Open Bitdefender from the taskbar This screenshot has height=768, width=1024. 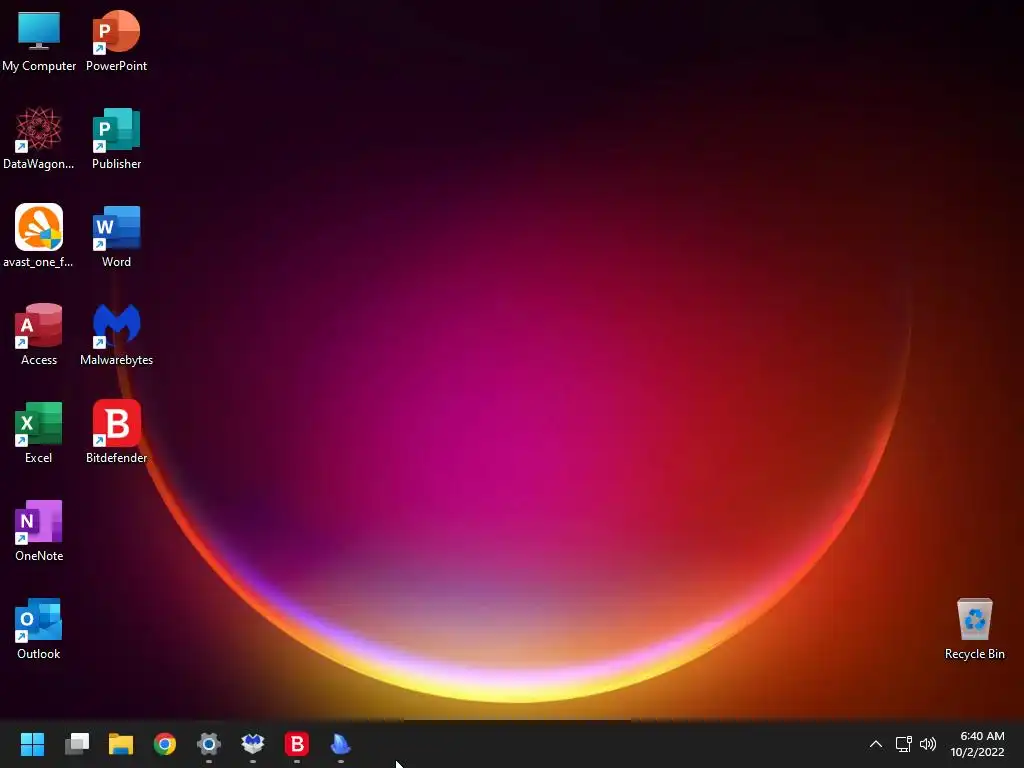coord(296,744)
